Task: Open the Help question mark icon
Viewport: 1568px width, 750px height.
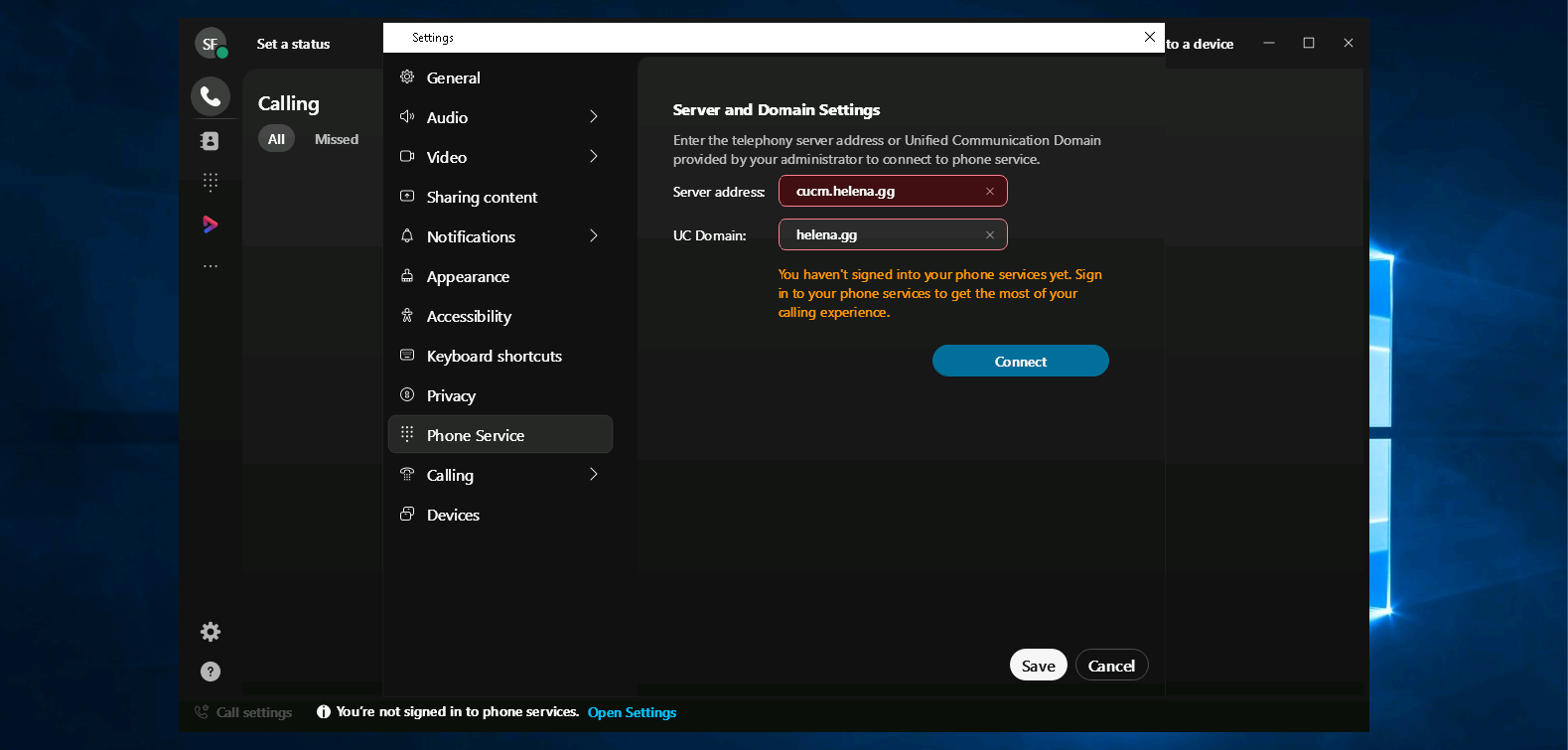Action: coord(211,672)
